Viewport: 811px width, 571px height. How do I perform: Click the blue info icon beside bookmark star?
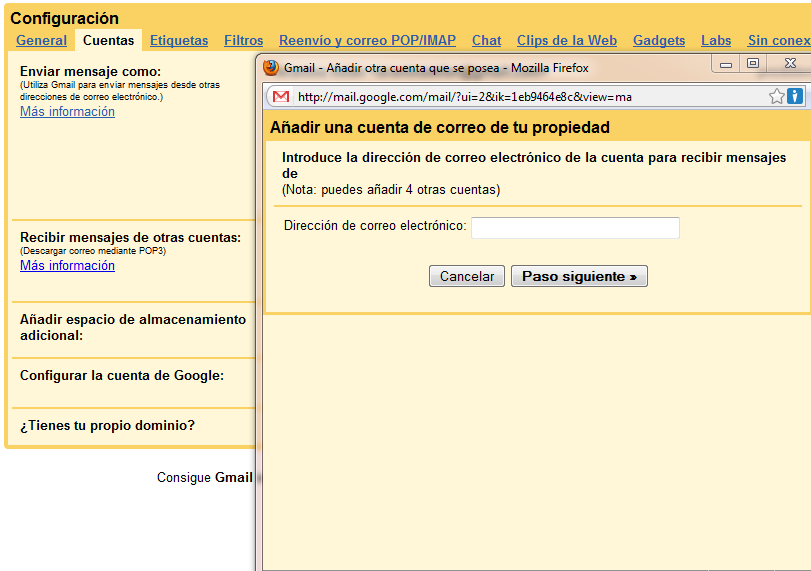point(795,97)
